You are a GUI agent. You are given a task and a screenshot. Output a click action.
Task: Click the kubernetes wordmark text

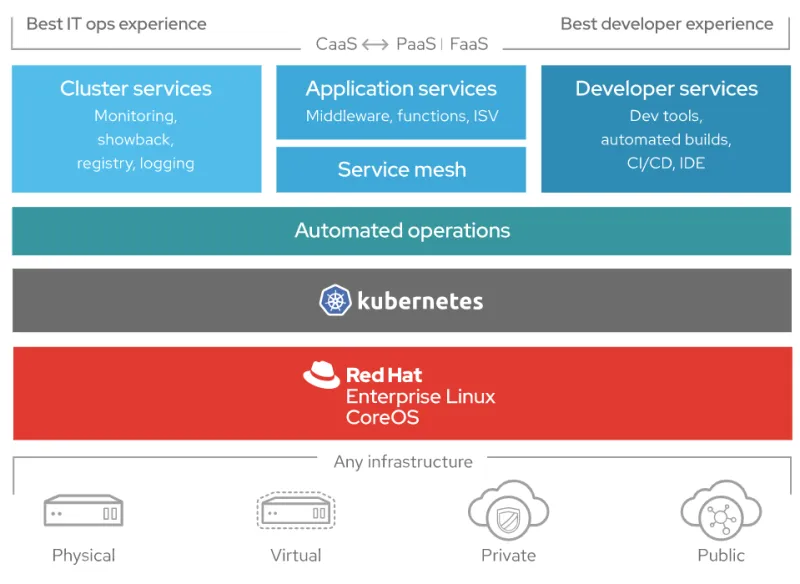point(420,301)
